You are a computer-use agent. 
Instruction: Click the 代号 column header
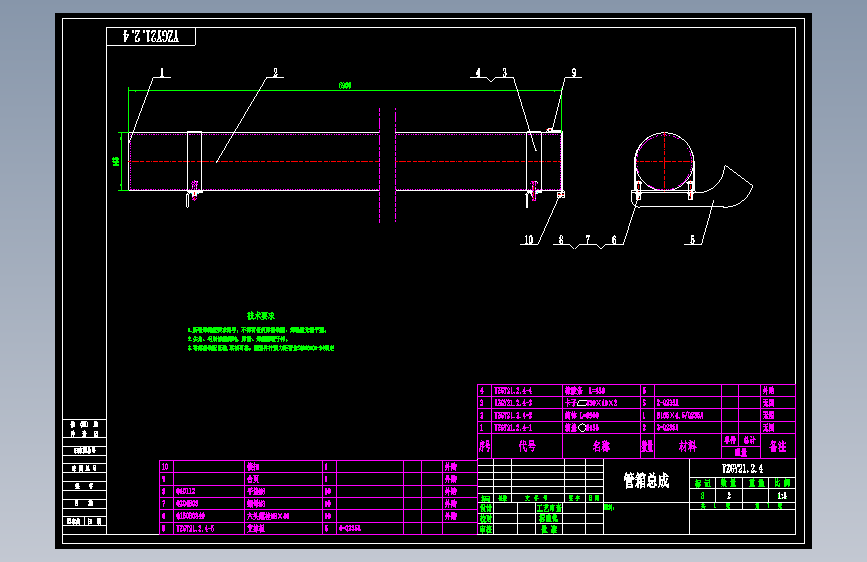(x=527, y=446)
